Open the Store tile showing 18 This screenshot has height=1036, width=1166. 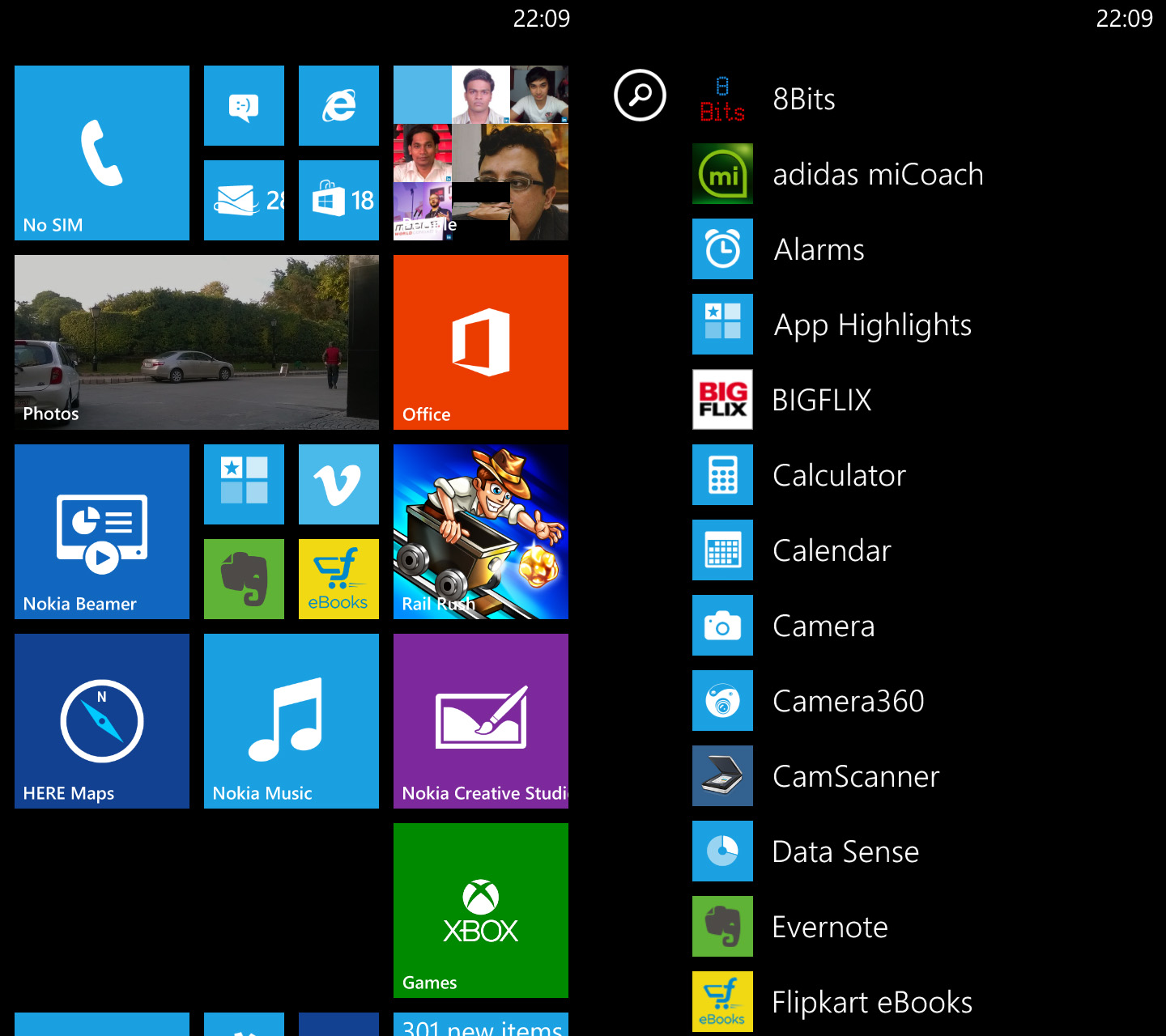[338, 200]
